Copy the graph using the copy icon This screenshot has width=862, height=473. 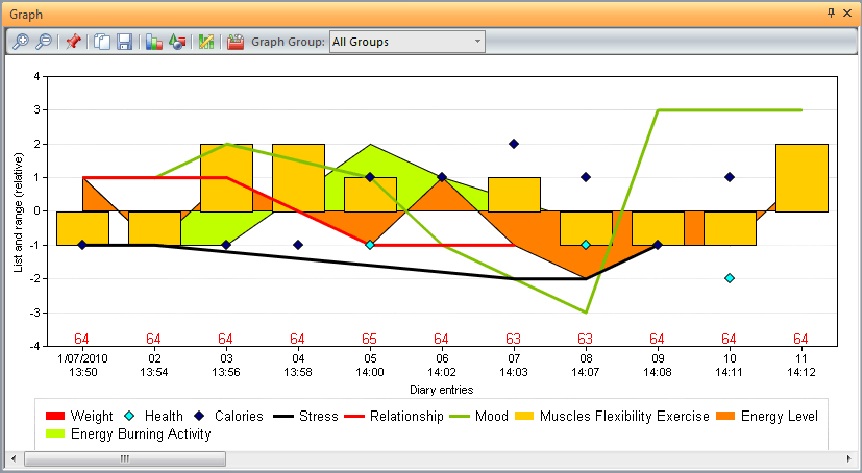[x=103, y=42]
